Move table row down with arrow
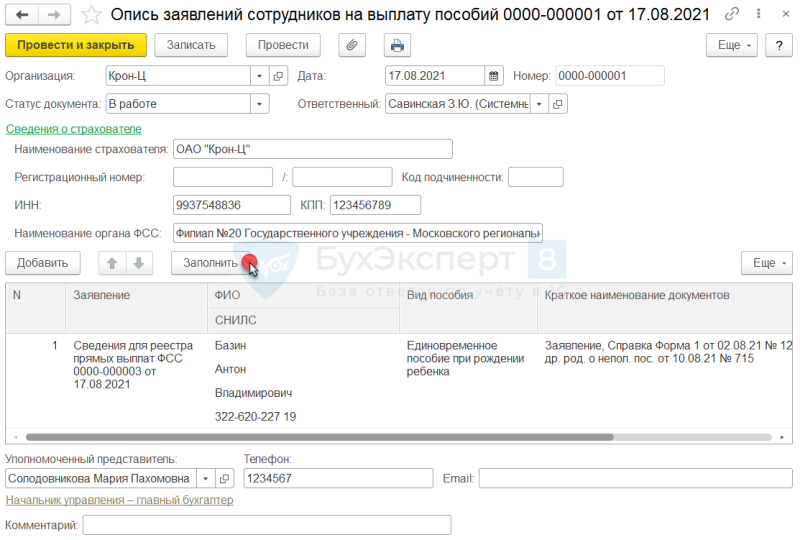 pos(139,263)
